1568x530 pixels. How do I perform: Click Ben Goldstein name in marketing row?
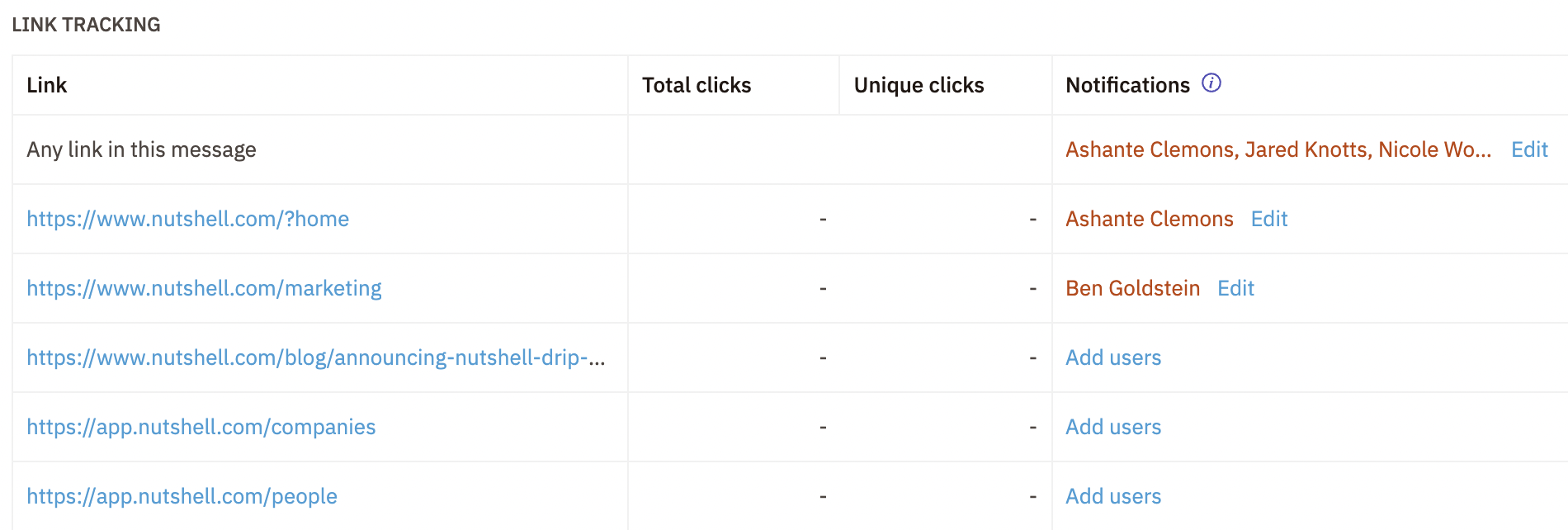pos(1132,288)
